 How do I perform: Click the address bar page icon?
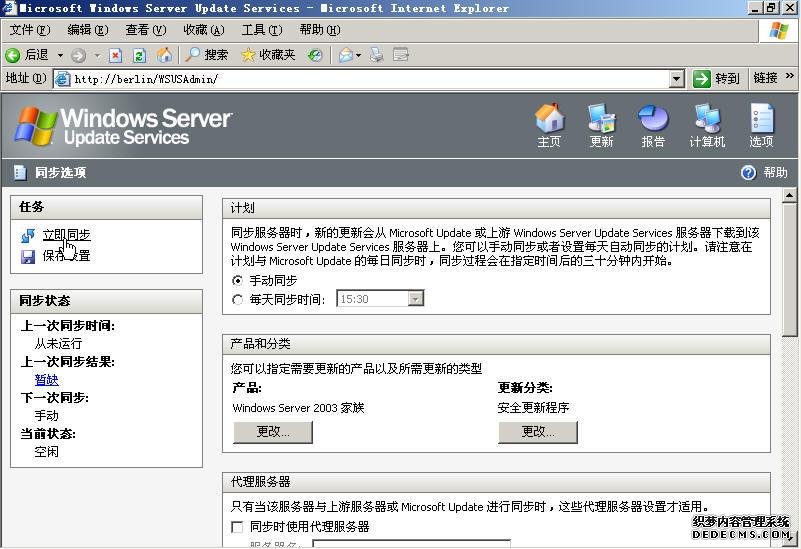62,79
